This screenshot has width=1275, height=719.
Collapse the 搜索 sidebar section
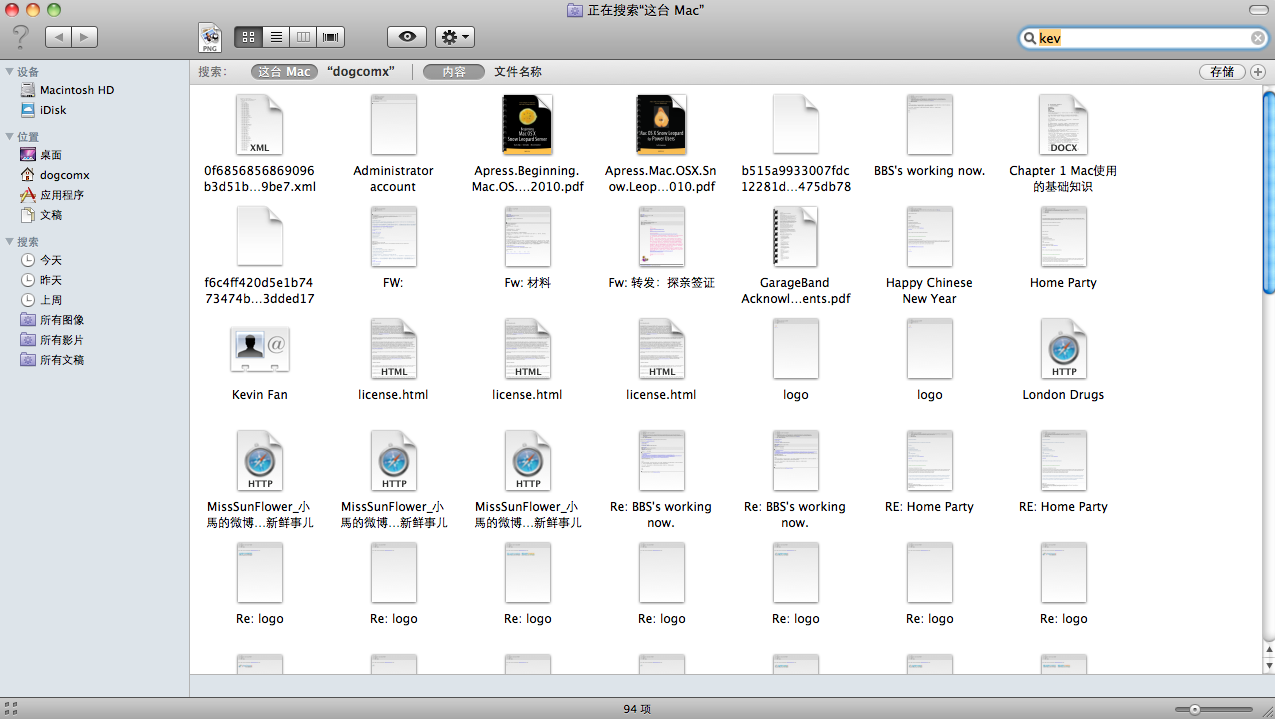[x=10, y=242]
